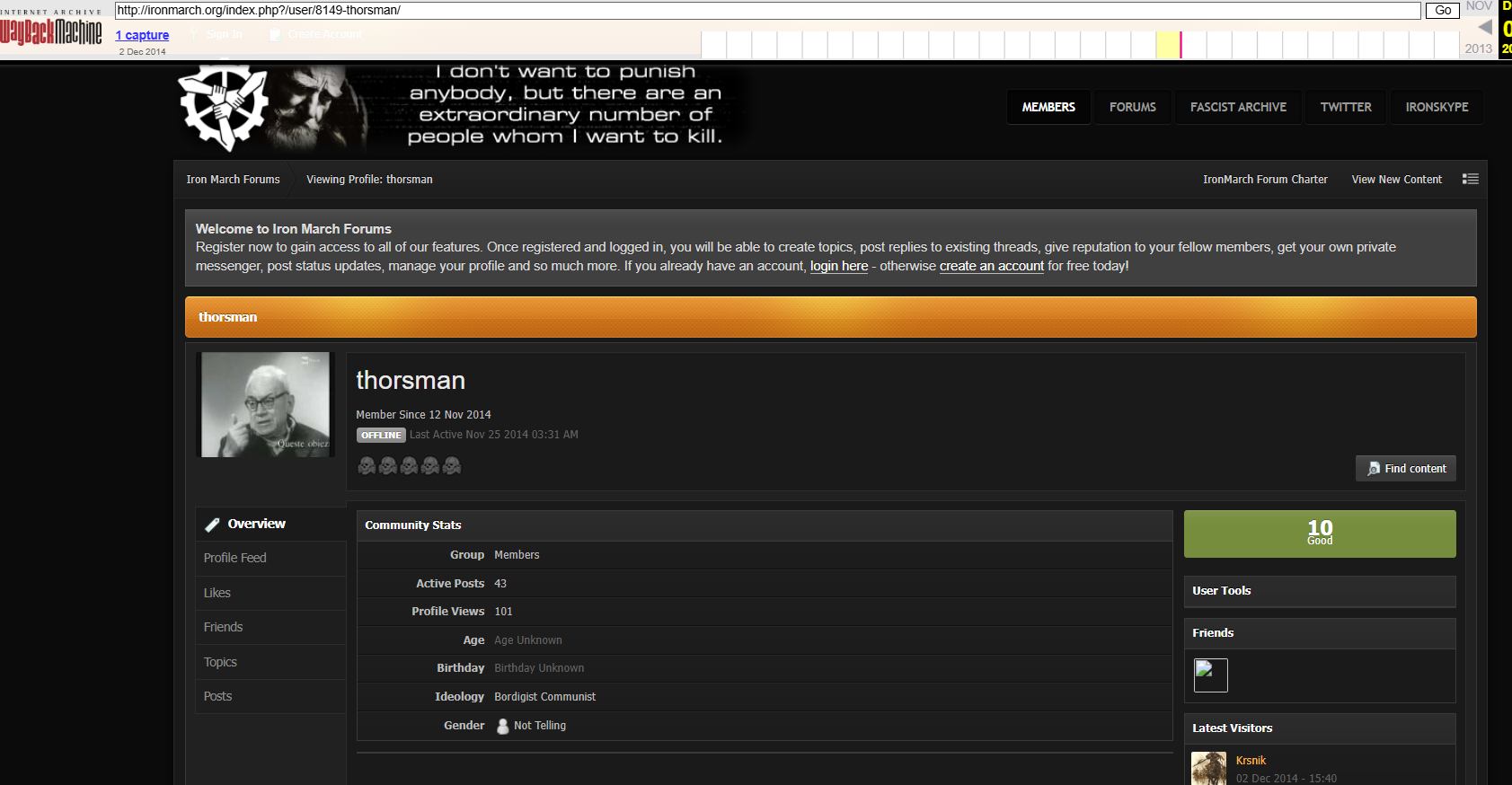Follow the Iron March Forums breadcrumb

(x=233, y=180)
